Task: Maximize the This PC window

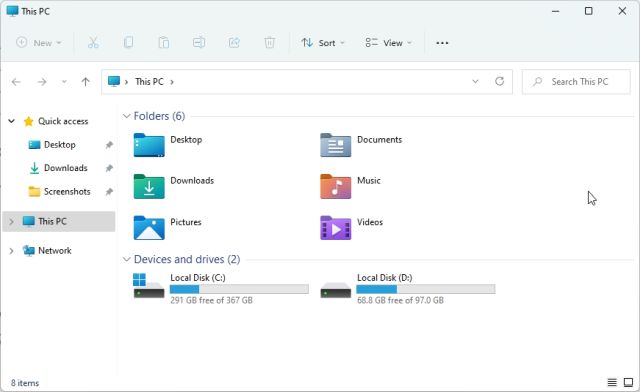Action: pyautogui.click(x=589, y=11)
